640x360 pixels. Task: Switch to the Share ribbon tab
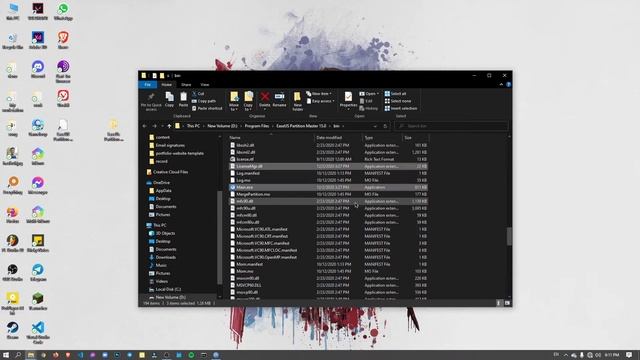click(x=186, y=84)
